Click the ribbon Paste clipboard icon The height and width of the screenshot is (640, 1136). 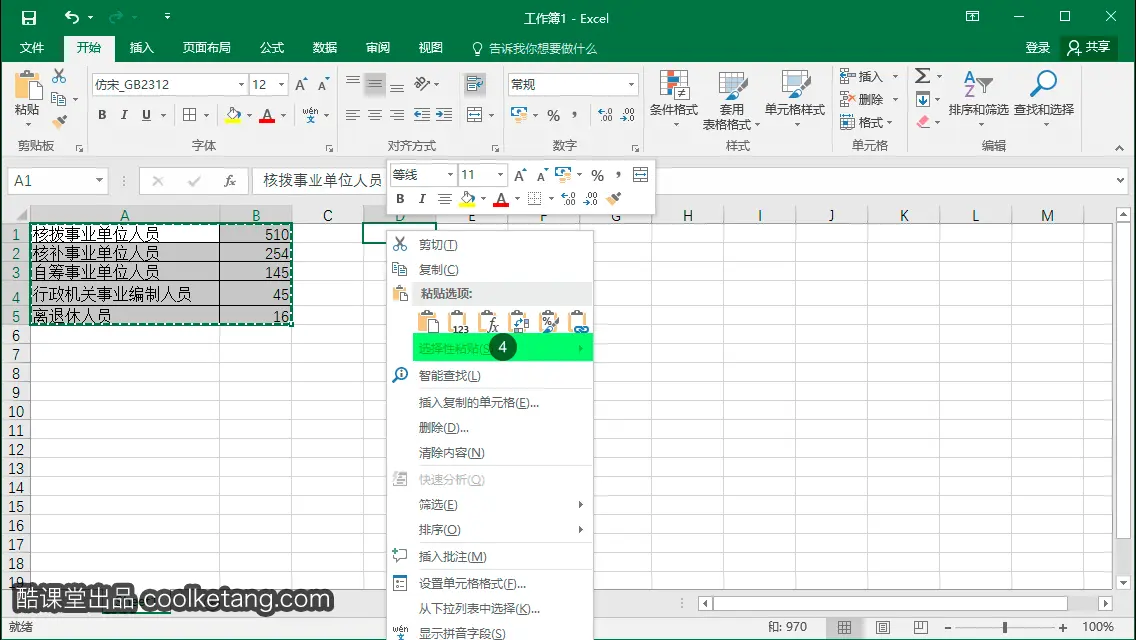pos(28,85)
